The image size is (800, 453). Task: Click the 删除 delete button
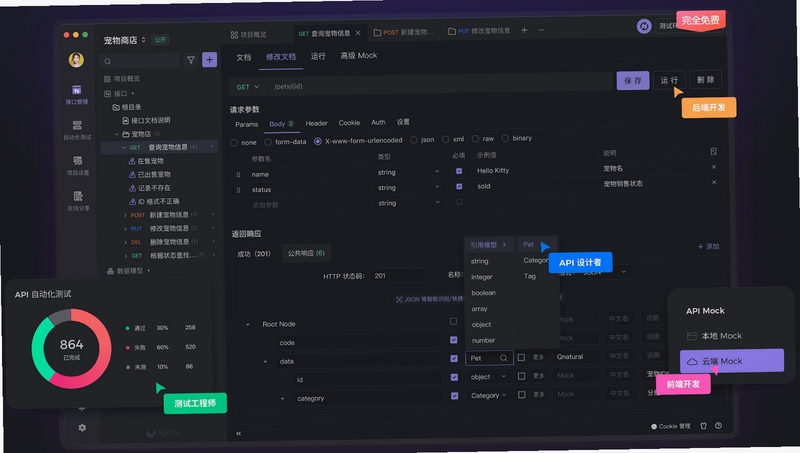pos(706,80)
